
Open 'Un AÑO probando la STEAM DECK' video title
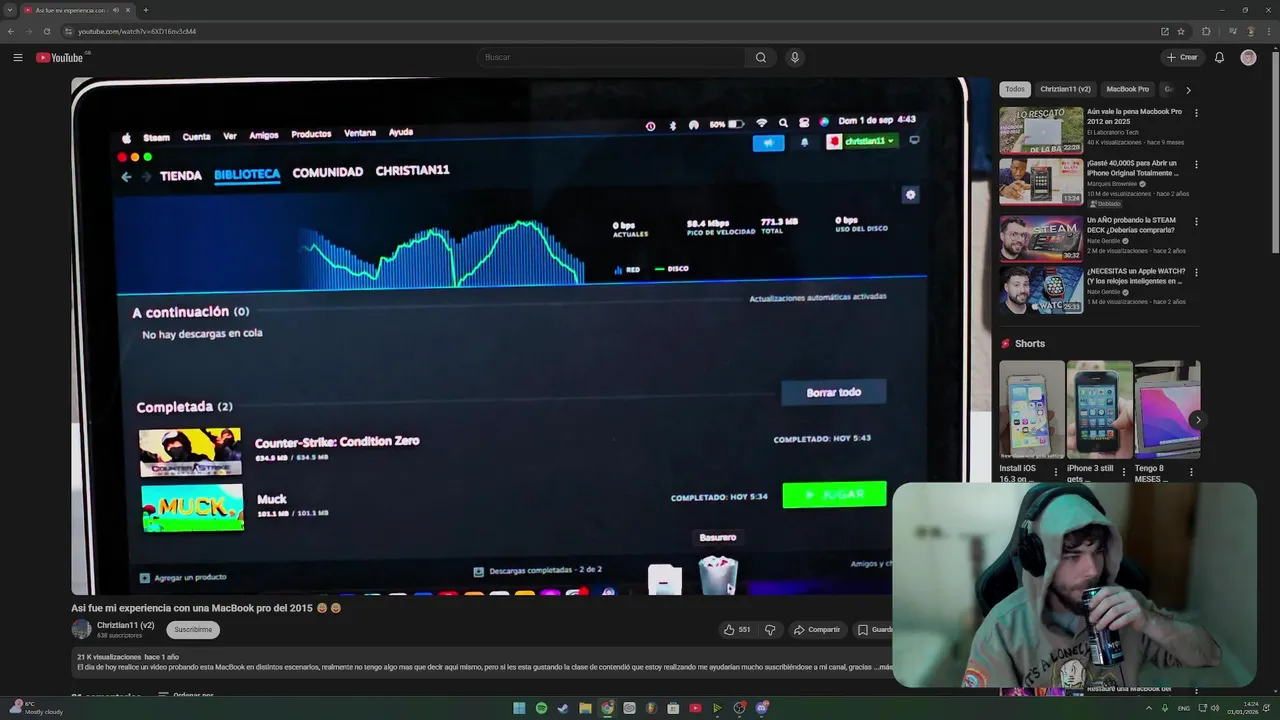(x=1131, y=225)
